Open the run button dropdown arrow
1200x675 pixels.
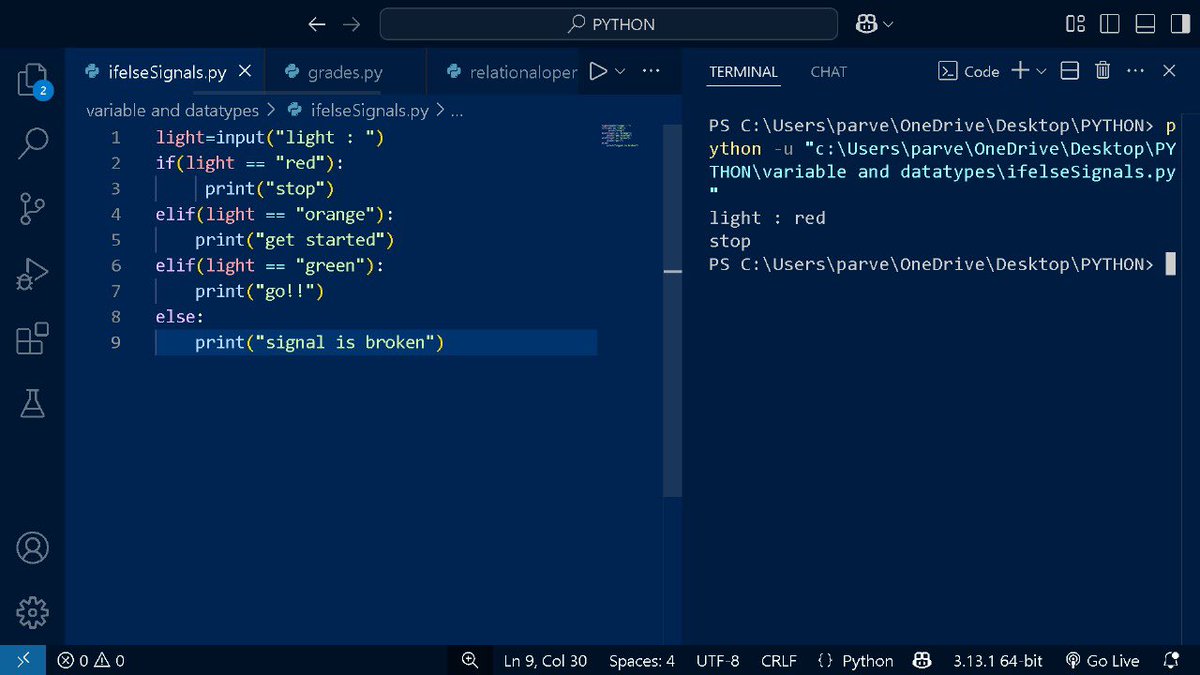620,71
